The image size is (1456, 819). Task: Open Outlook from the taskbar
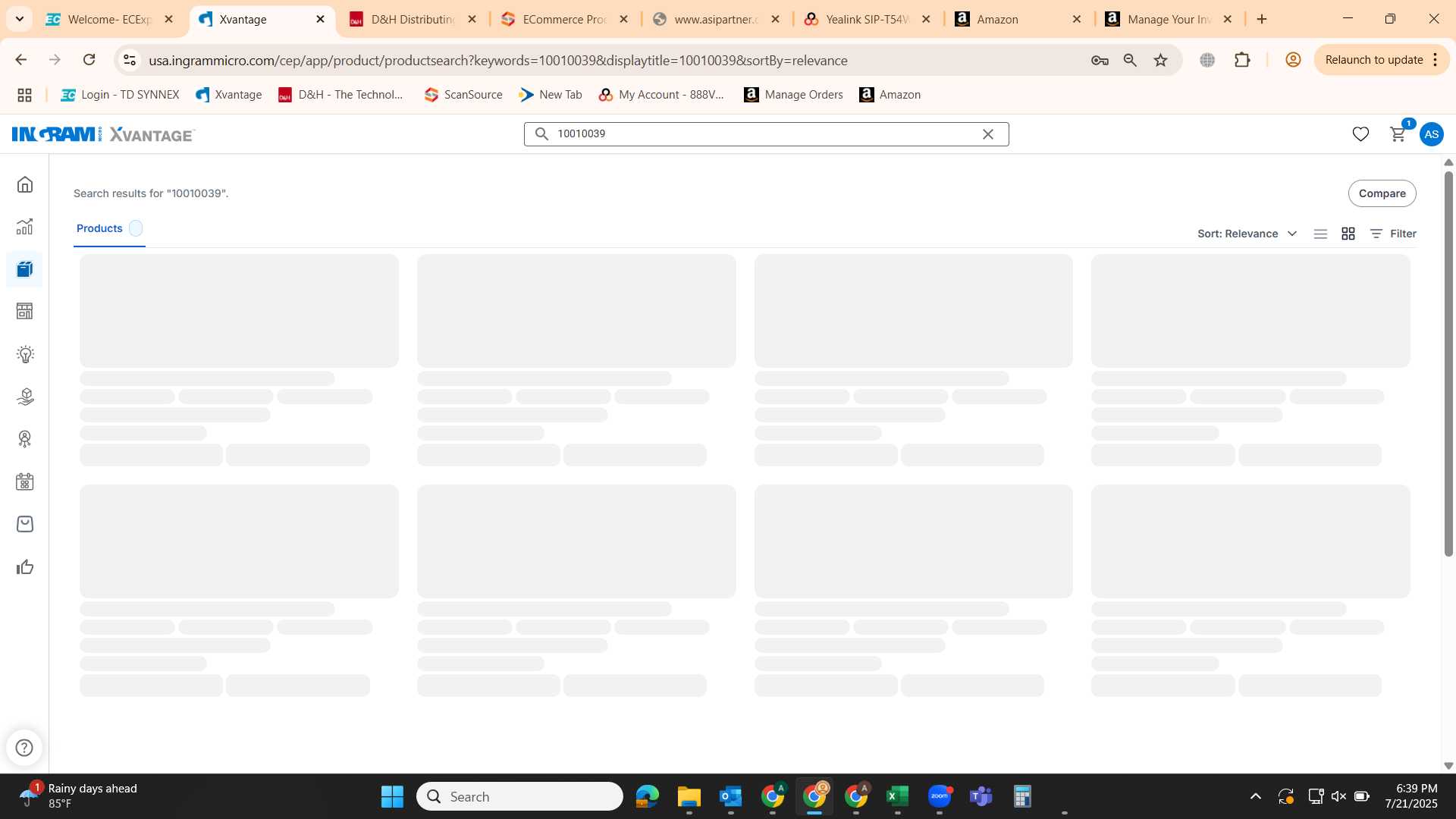coord(730,796)
